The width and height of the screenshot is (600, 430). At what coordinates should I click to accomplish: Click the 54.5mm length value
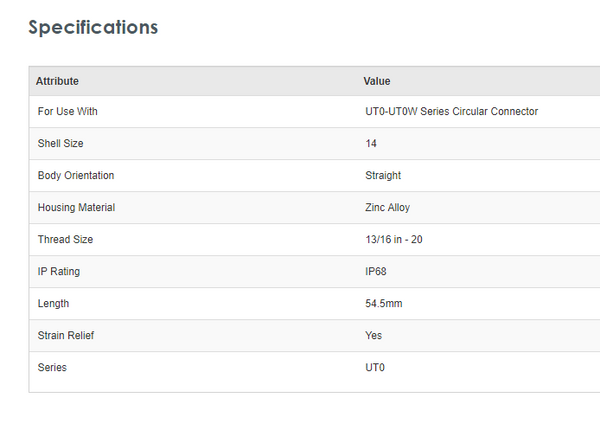pos(384,304)
